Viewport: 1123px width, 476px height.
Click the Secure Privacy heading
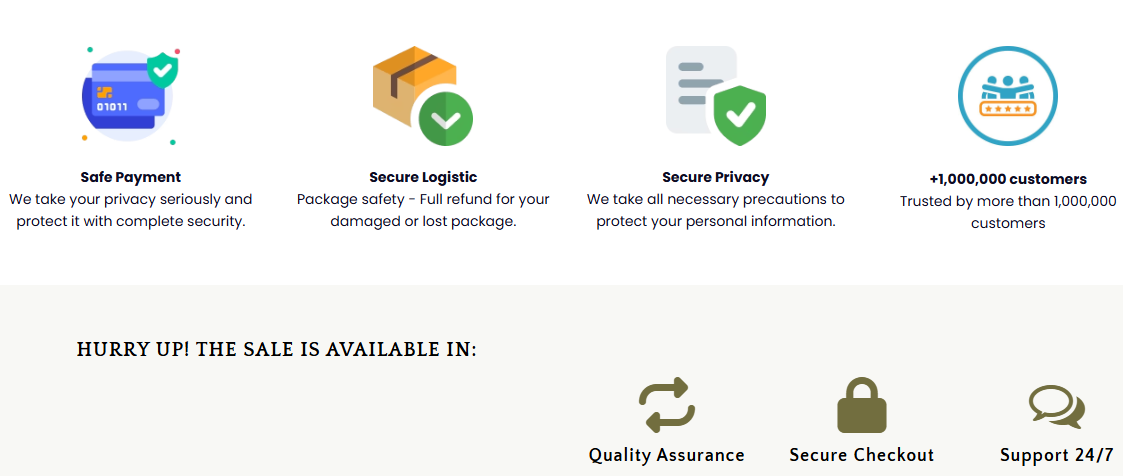[715, 177]
